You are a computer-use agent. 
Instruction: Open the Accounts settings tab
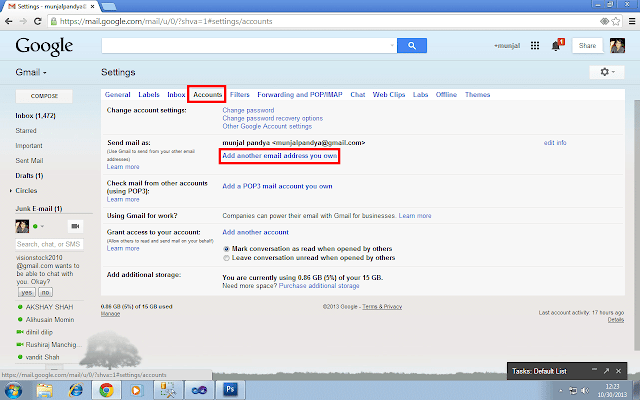click(207, 95)
